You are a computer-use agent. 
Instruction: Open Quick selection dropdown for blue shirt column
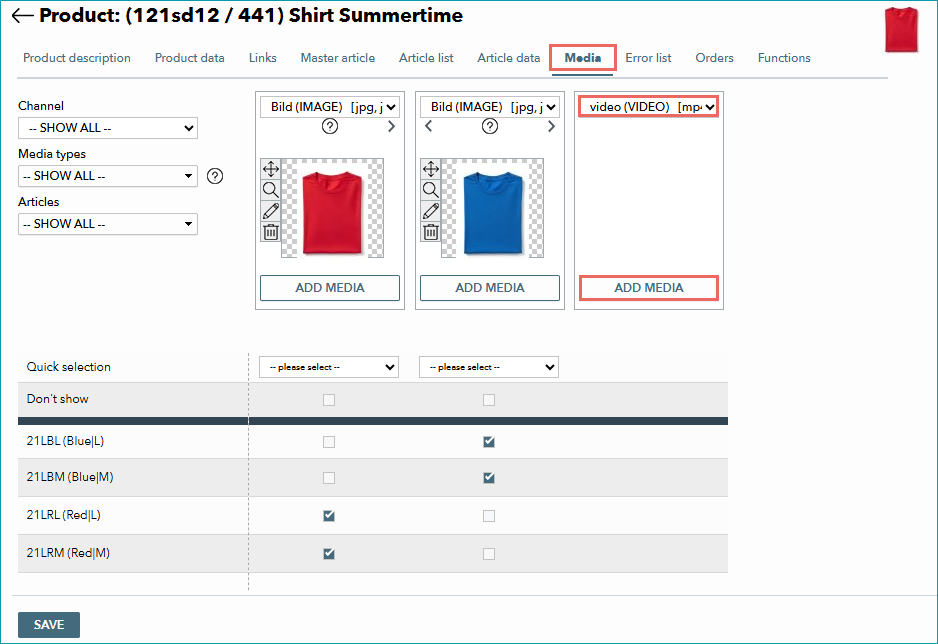[x=489, y=367]
